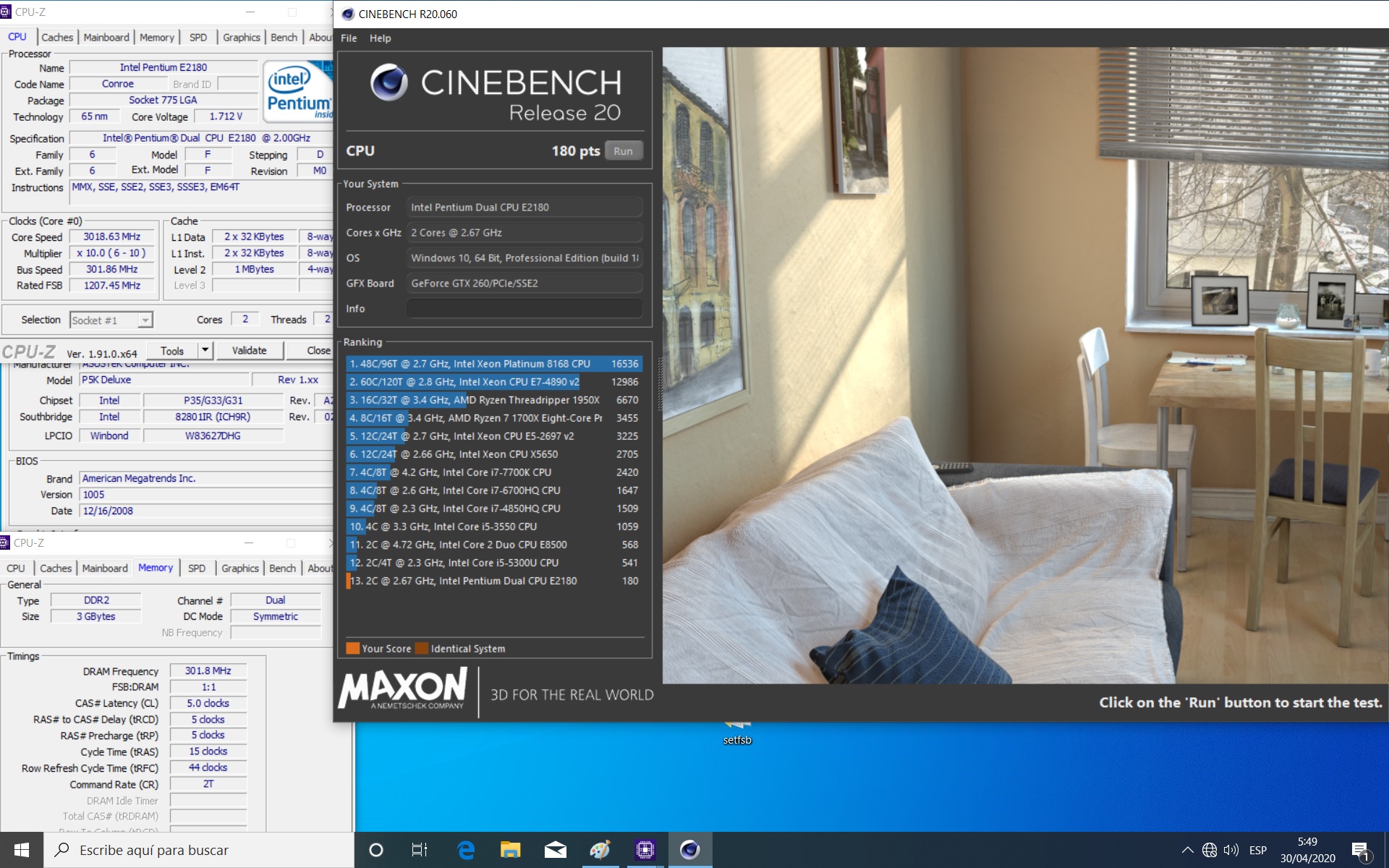Open the Paint palette taskbar icon
The width and height of the screenshot is (1389, 868).
[600, 850]
